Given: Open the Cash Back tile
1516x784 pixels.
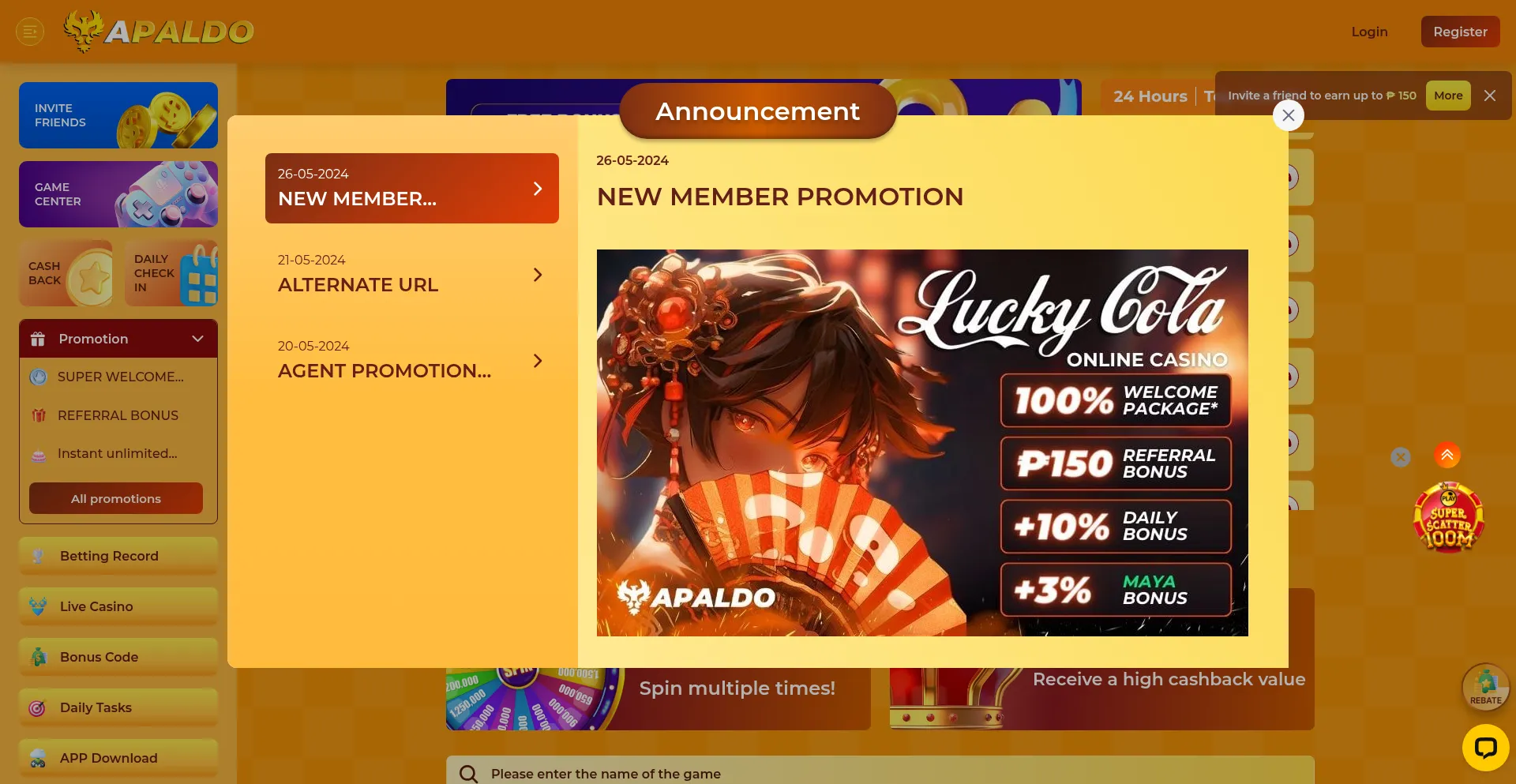Looking at the screenshot, I should (x=66, y=273).
